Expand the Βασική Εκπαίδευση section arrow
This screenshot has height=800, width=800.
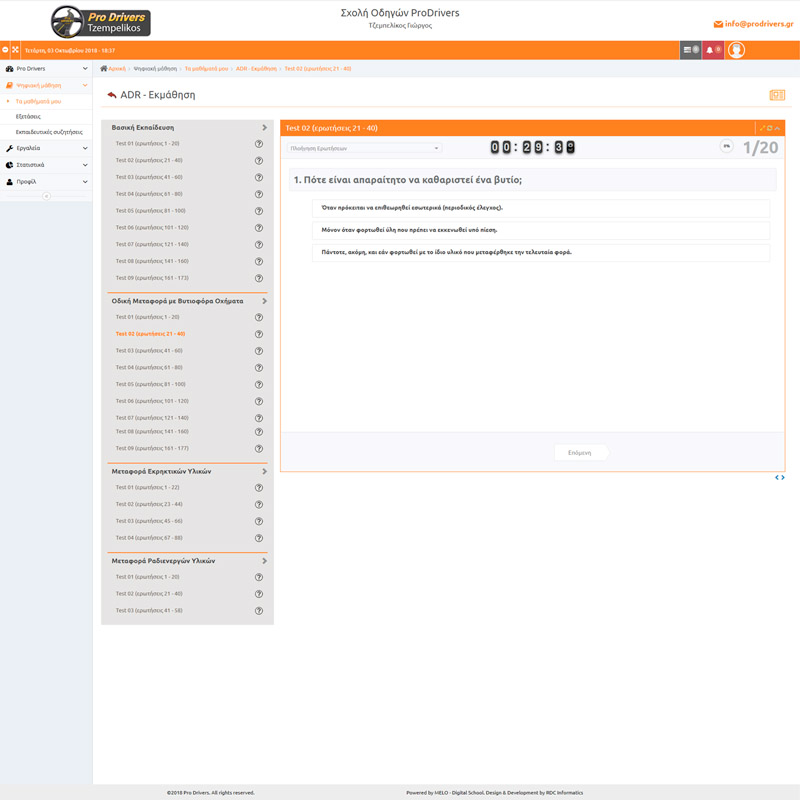click(264, 128)
